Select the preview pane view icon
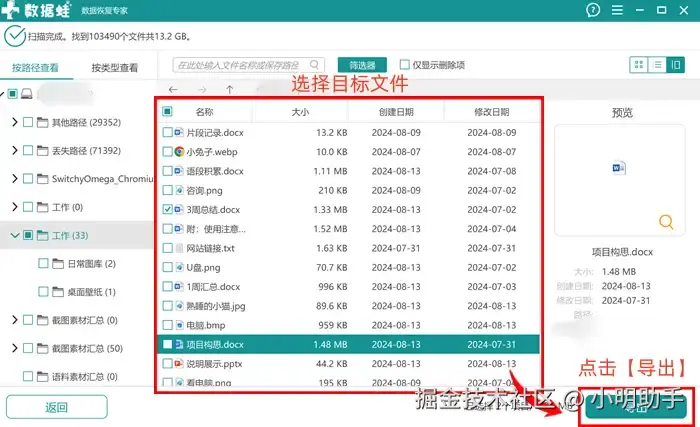The width and height of the screenshot is (700, 427). point(675,65)
